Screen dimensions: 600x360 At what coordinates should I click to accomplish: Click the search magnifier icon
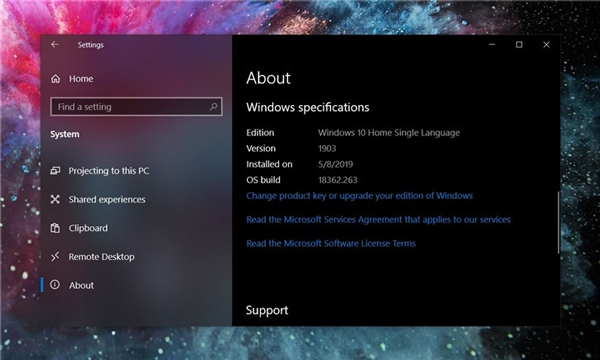pos(214,107)
